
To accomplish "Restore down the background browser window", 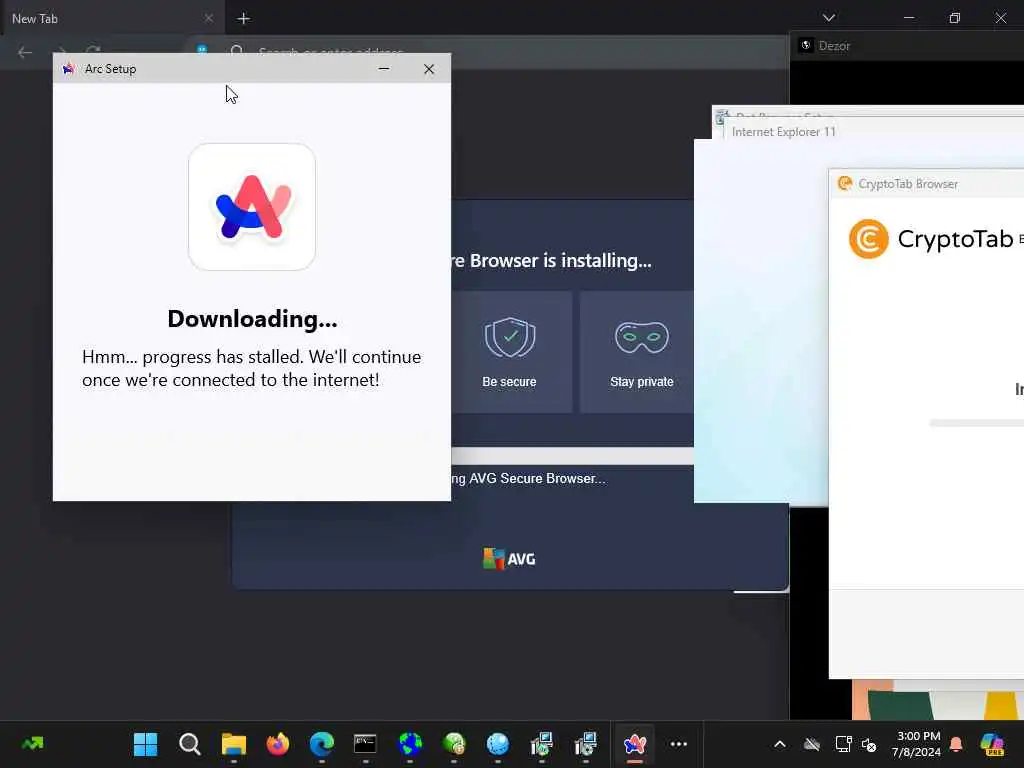I will [955, 18].
